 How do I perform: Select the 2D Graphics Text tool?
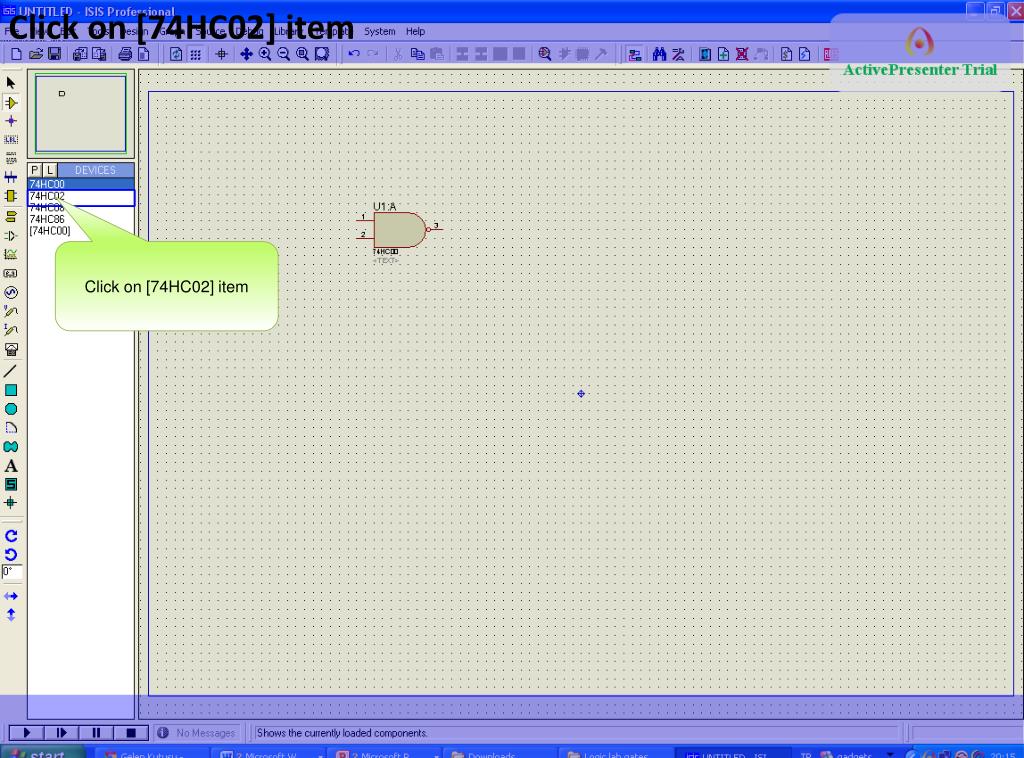coord(10,466)
